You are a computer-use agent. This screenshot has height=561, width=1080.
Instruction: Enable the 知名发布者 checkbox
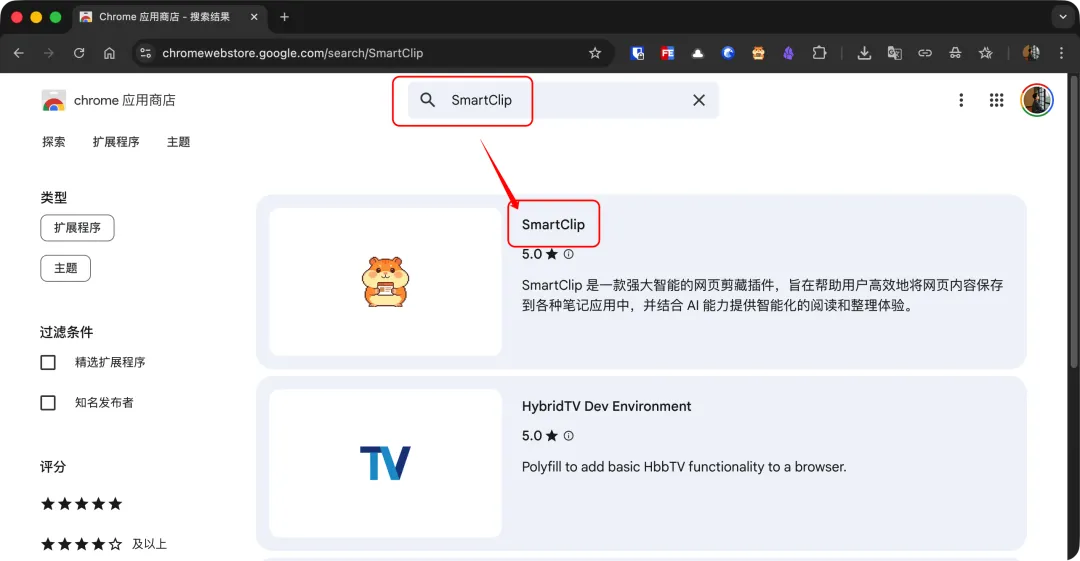(x=48, y=402)
